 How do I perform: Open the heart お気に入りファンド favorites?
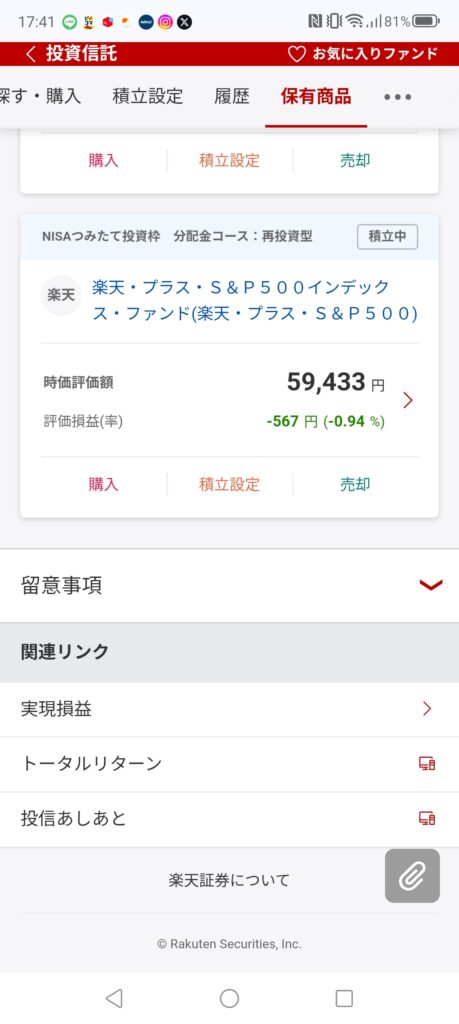pyautogui.click(x=362, y=54)
